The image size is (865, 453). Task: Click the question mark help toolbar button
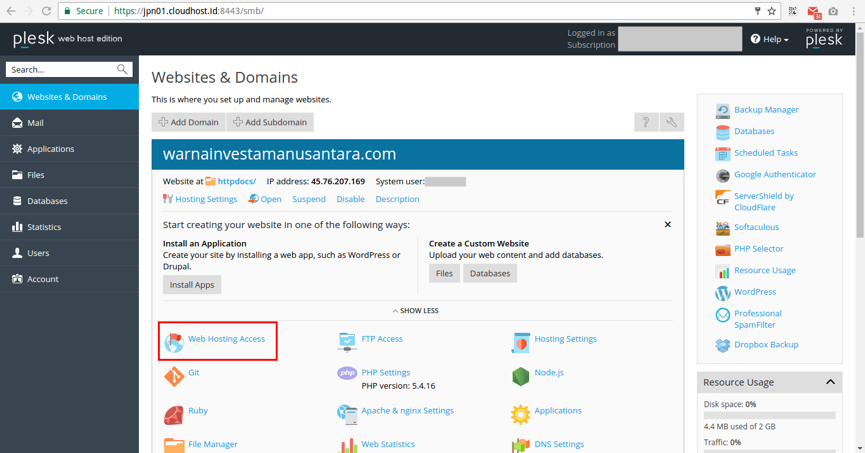tap(646, 122)
